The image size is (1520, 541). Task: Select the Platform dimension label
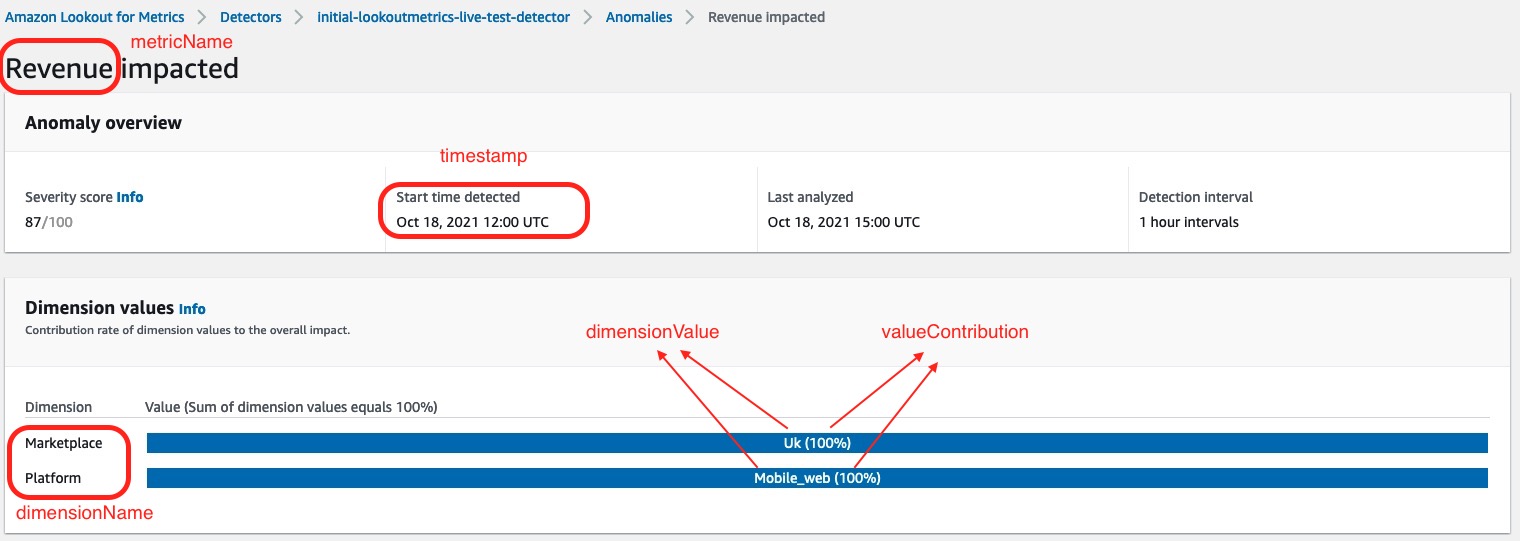53,478
